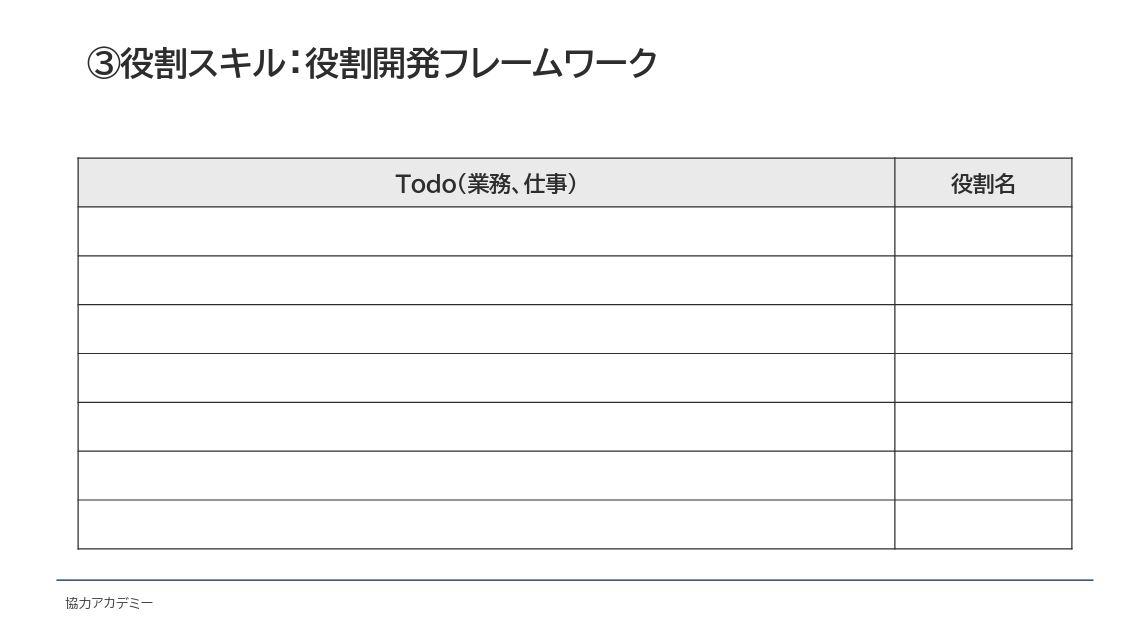Click the circled number ③ in title
Image resolution: width=1148 pixels, height=643 pixels.
104,64
